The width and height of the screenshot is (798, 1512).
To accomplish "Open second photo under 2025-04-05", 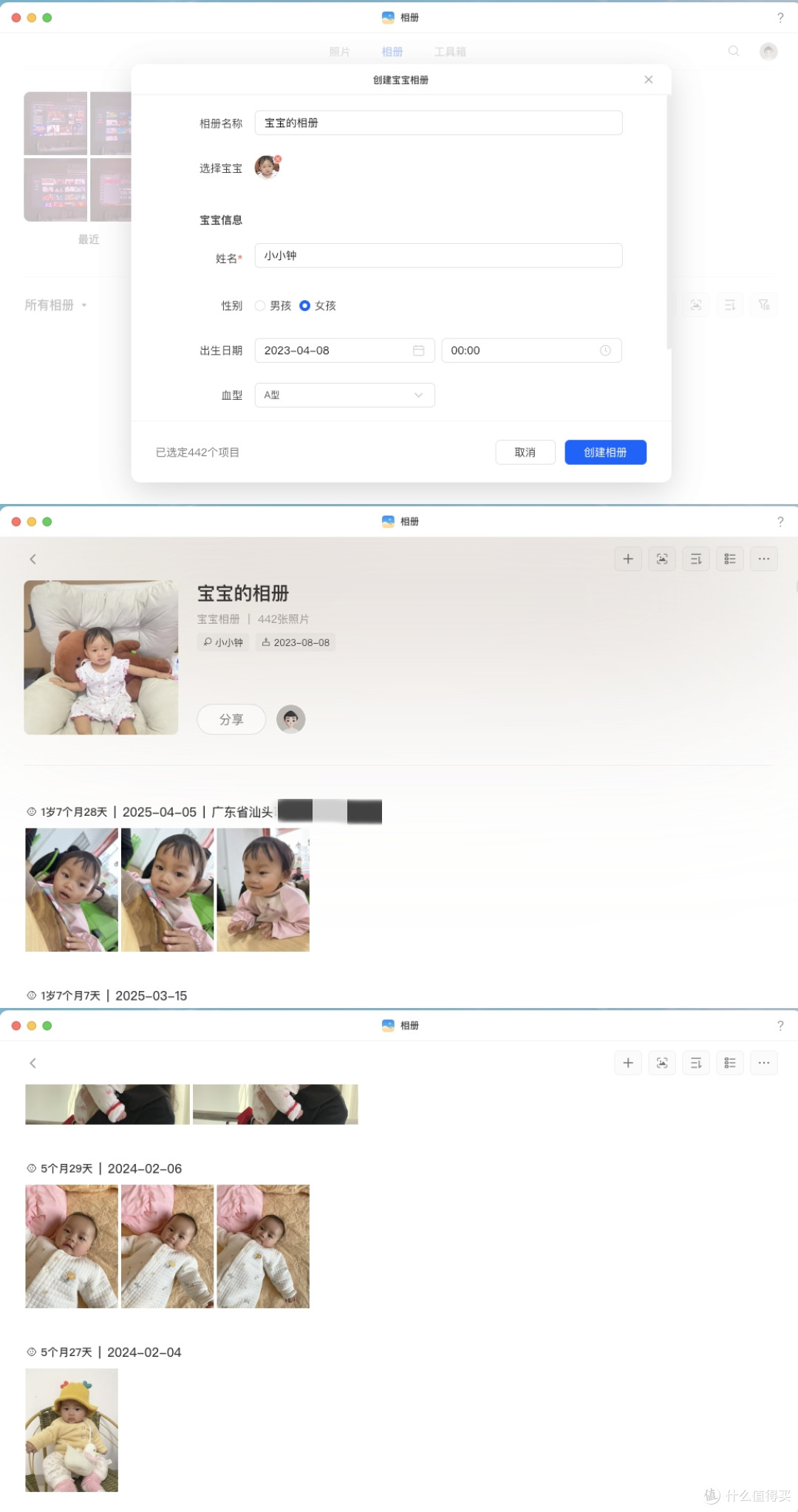I will 168,890.
